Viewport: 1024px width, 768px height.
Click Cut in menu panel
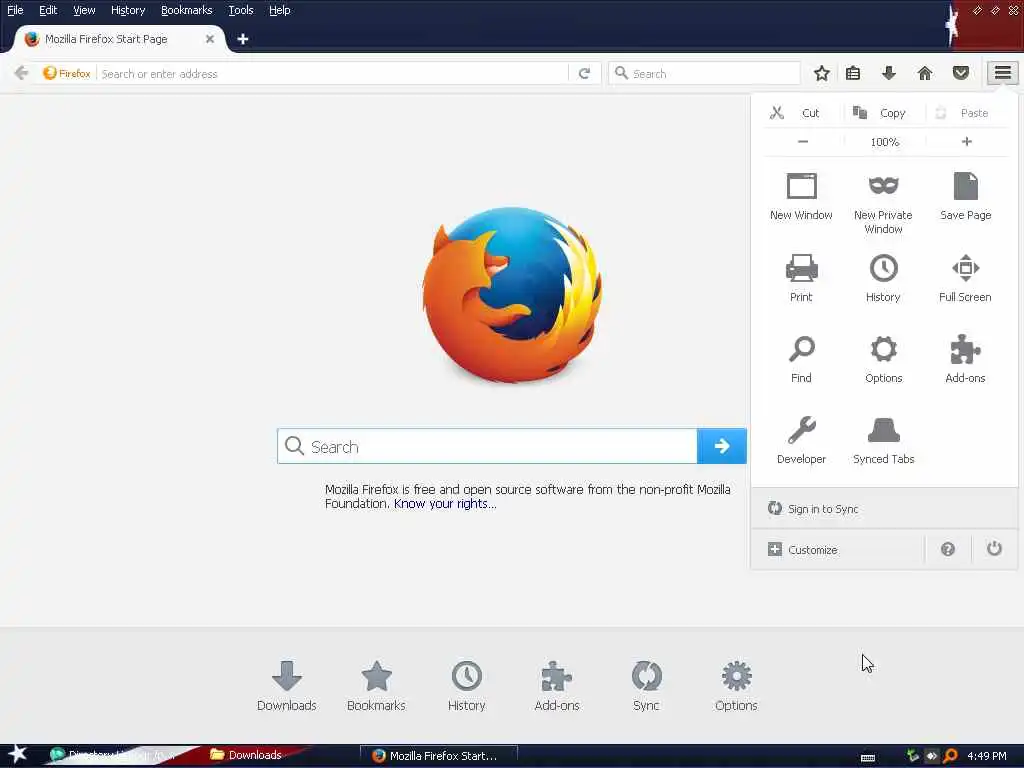803,113
